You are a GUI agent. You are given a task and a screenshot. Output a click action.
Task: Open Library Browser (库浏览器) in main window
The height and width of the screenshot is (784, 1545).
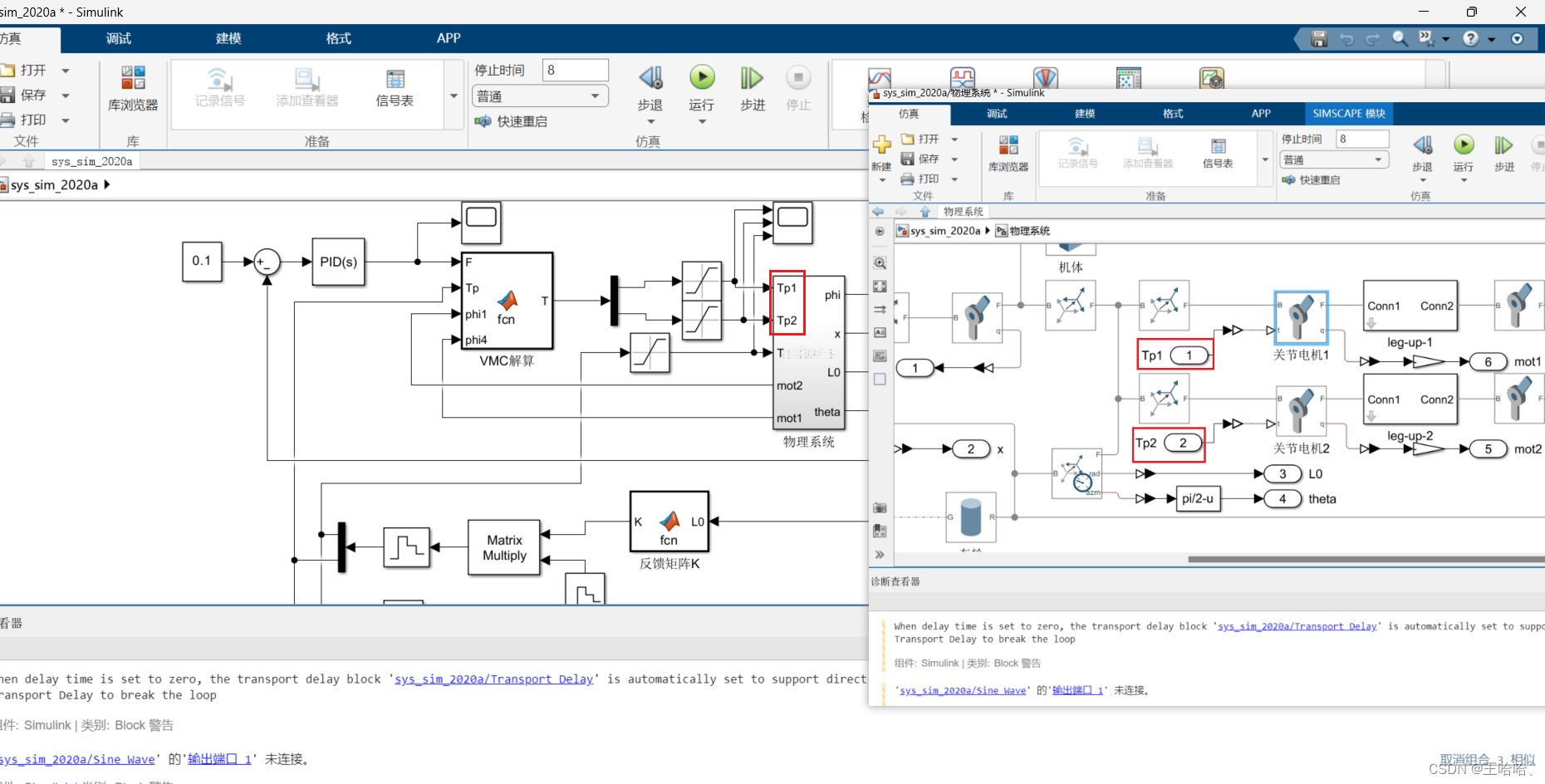[133, 89]
